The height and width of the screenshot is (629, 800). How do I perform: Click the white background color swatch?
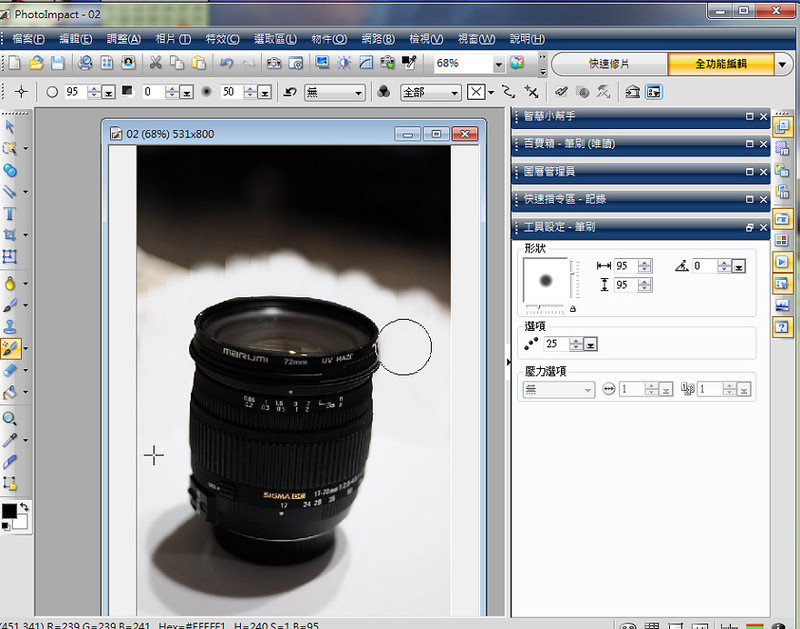click(x=21, y=522)
